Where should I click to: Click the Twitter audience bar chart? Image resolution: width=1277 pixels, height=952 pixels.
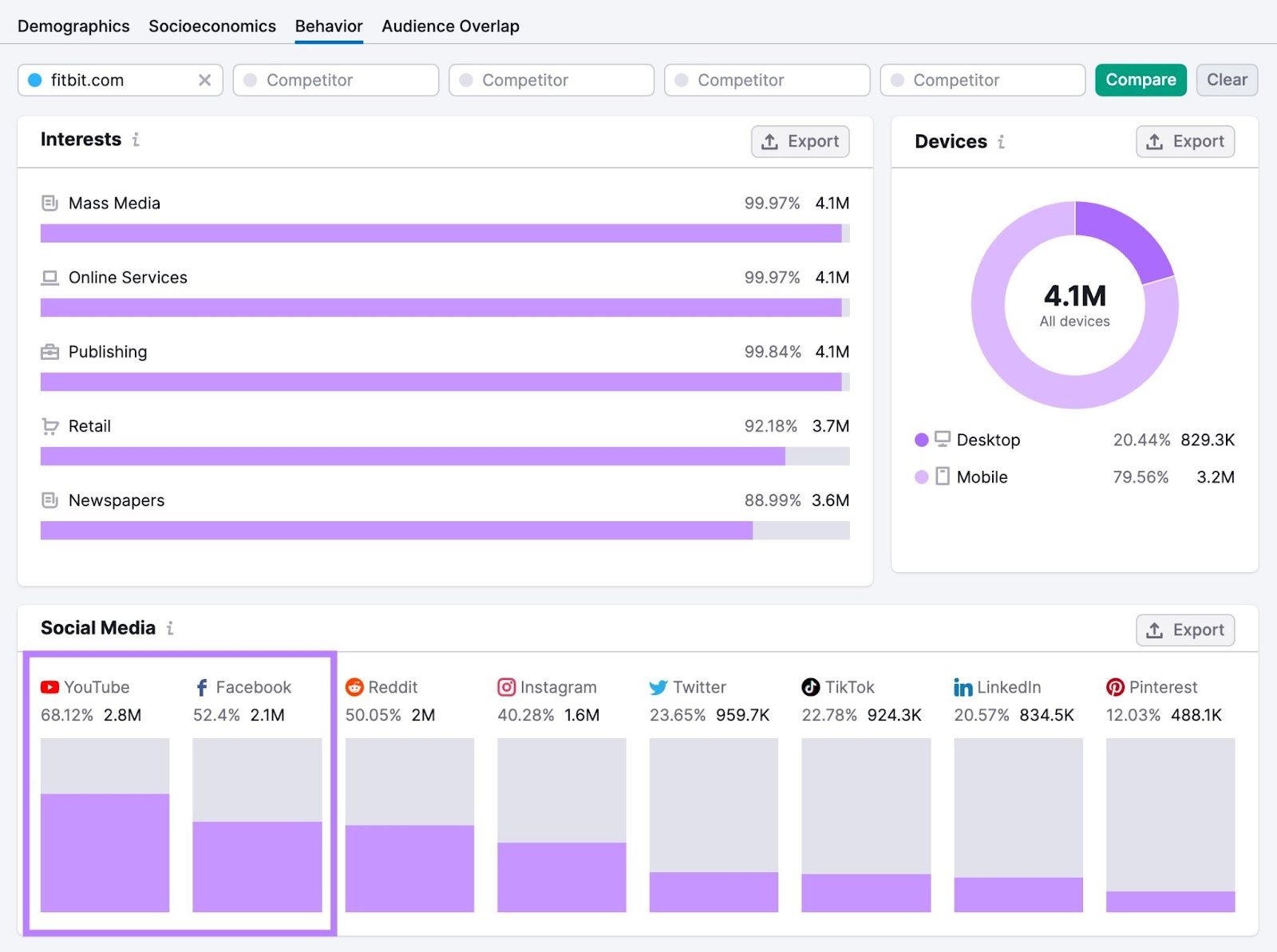[x=714, y=824]
